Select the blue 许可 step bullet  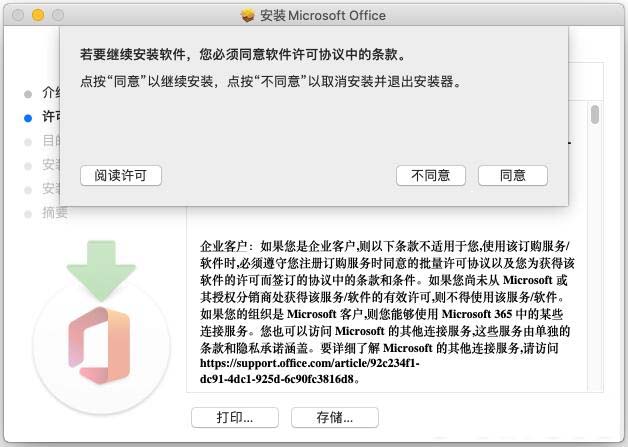[x=28, y=118]
